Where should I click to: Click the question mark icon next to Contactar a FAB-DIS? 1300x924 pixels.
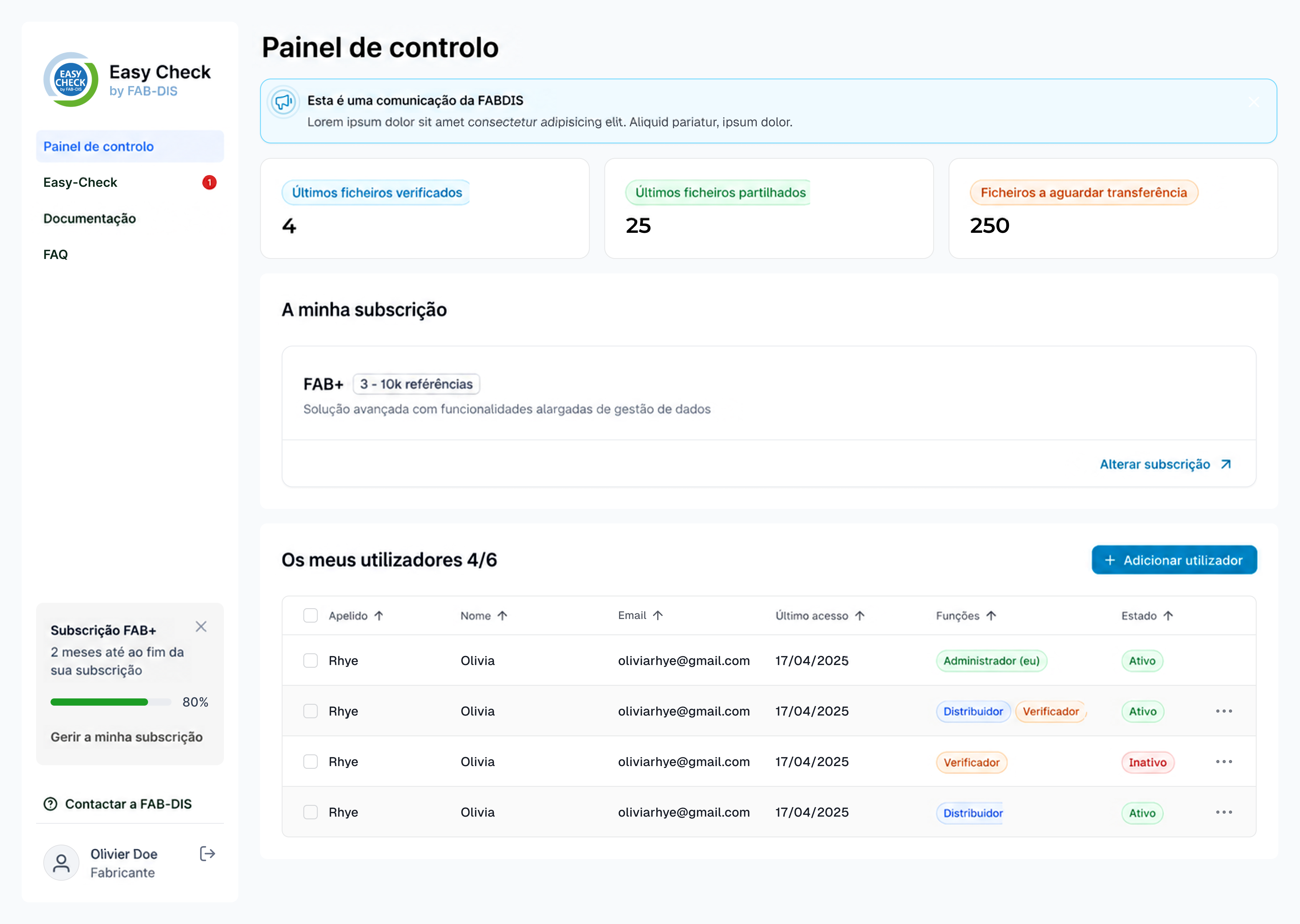point(51,804)
